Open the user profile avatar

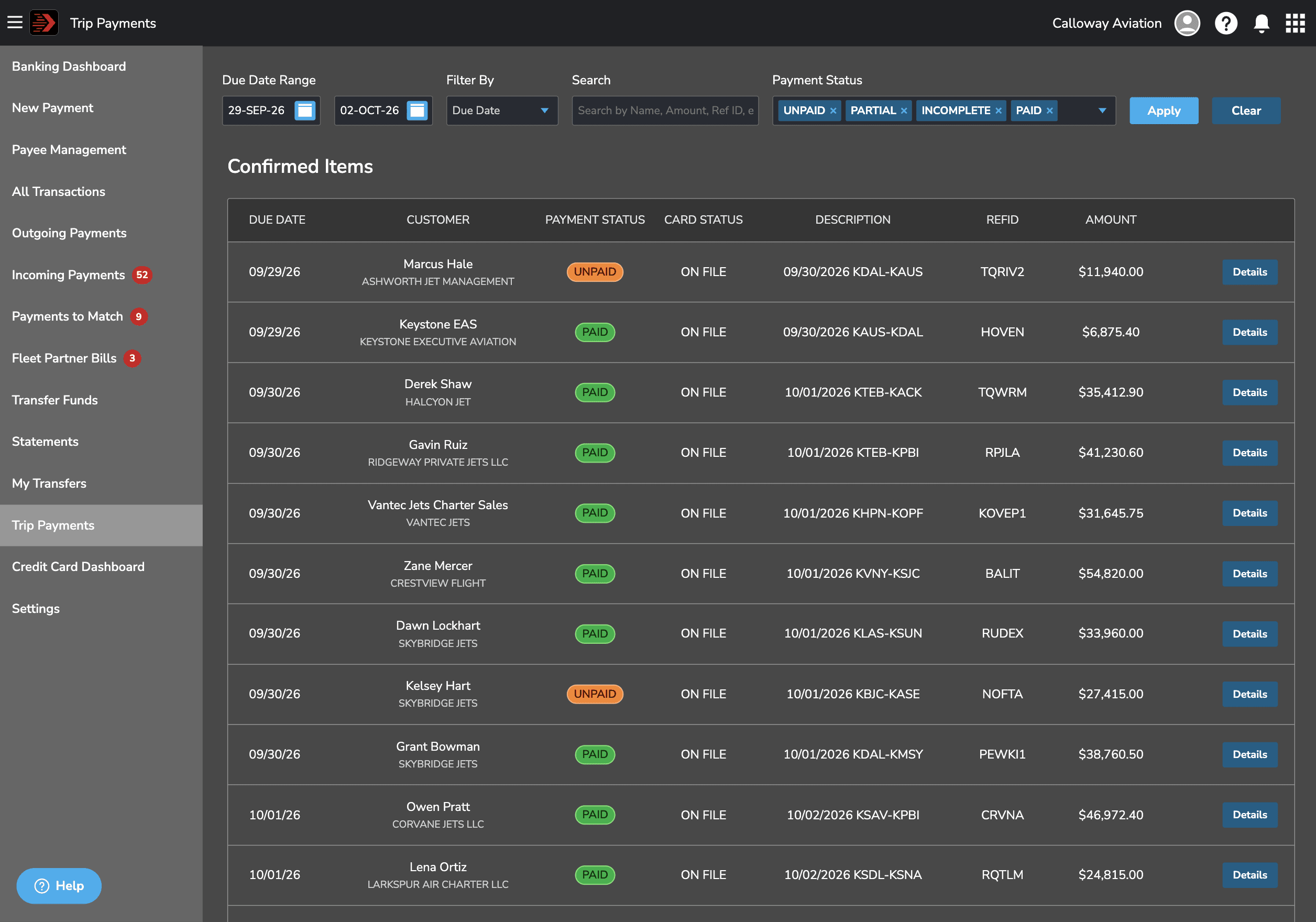tap(1187, 23)
